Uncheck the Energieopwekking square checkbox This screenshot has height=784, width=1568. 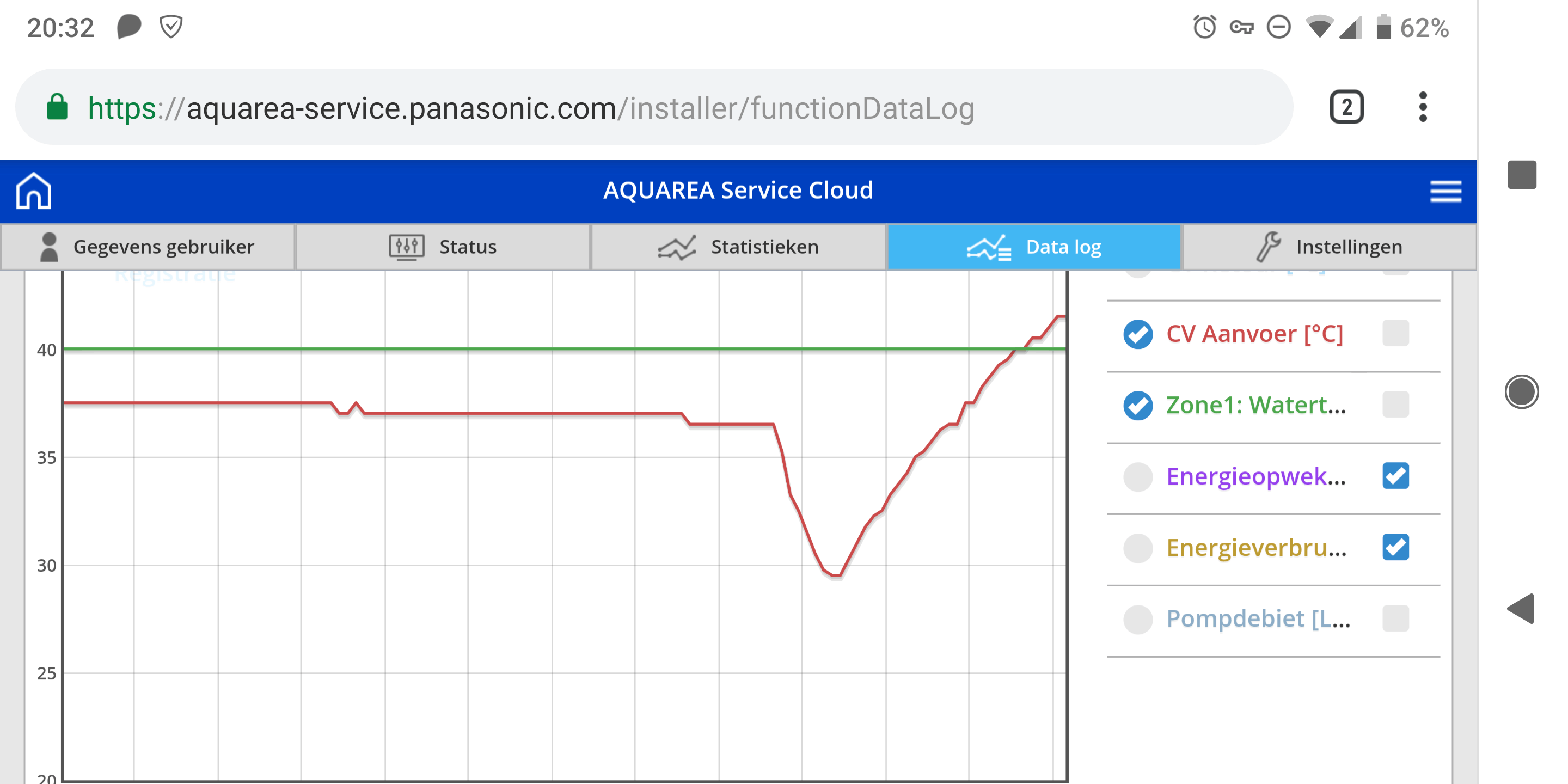tap(1395, 476)
